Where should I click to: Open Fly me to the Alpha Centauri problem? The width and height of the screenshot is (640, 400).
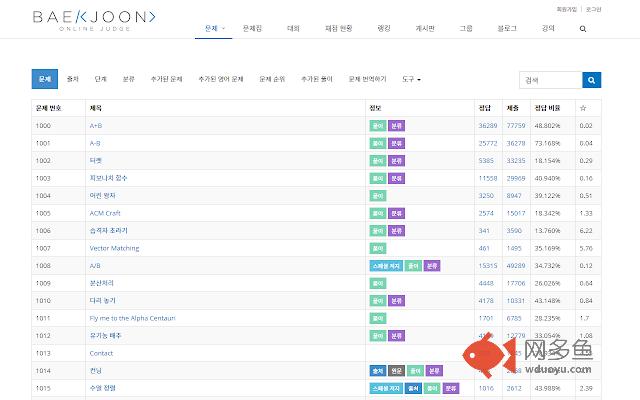click(132, 318)
